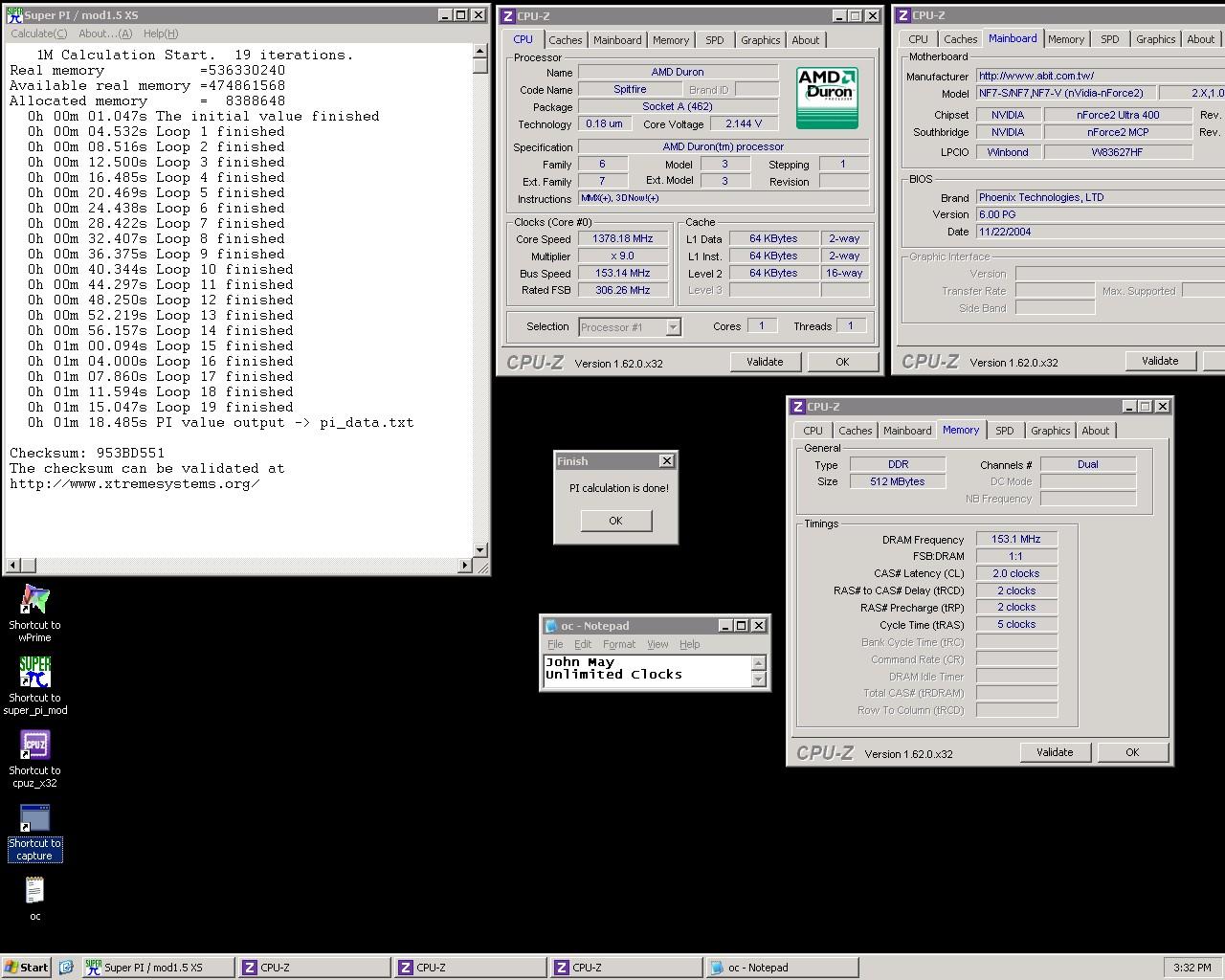Close the Finish dialog with X
Image resolution: width=1225 pixels, height=980 pixels.
[667, 461]
